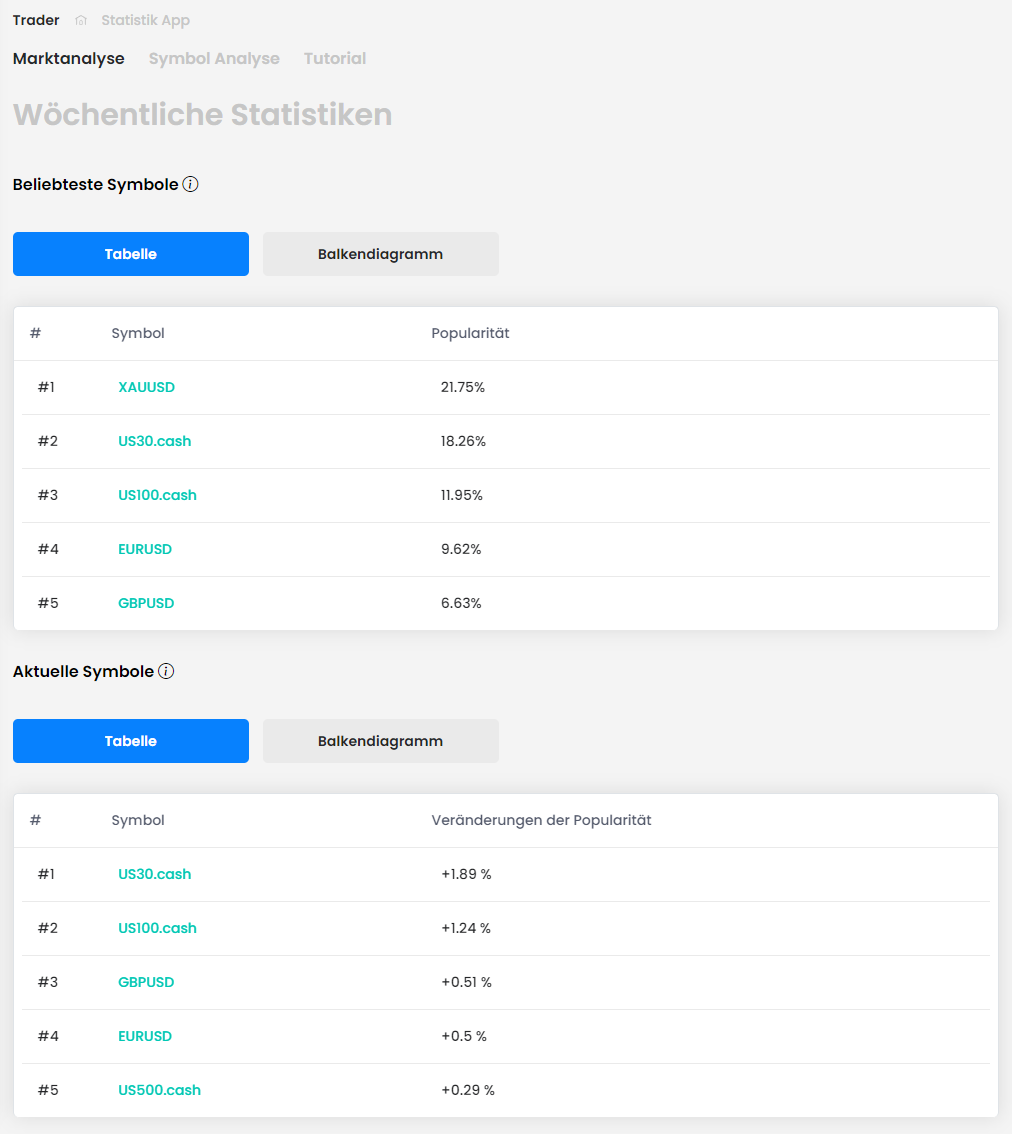Click the home icon in the breadcrumb
The image size is (1012, 1134).
[x=81, y=21]
